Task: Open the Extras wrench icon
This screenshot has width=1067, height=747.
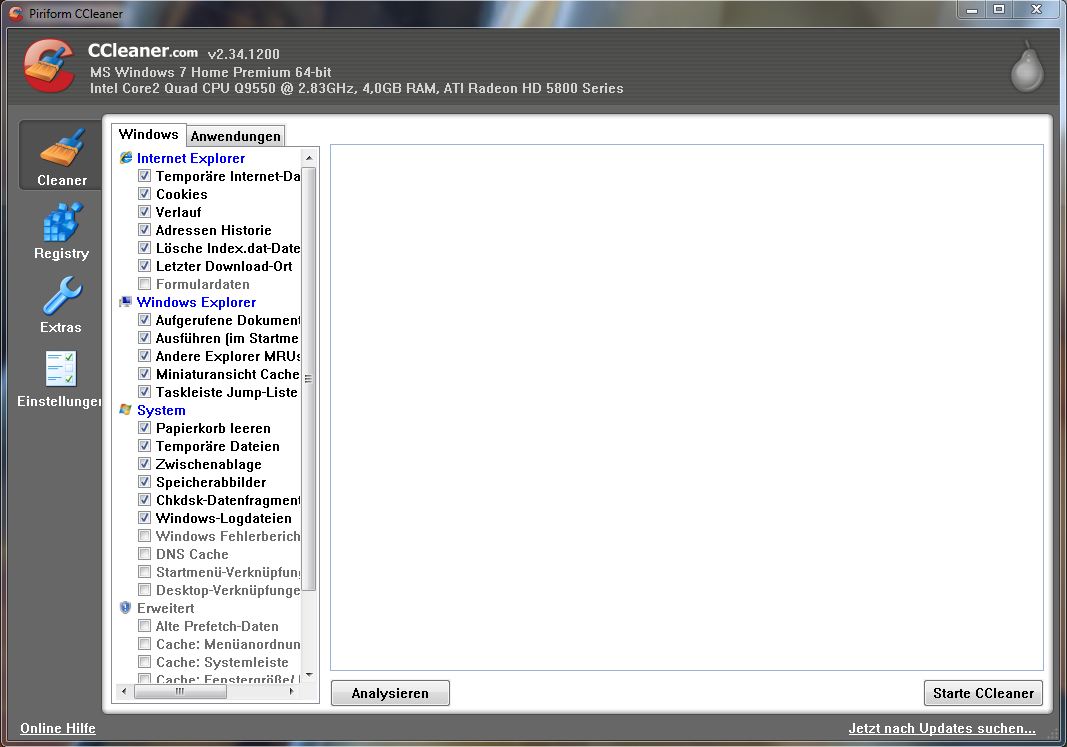Action: coord(62,296)
